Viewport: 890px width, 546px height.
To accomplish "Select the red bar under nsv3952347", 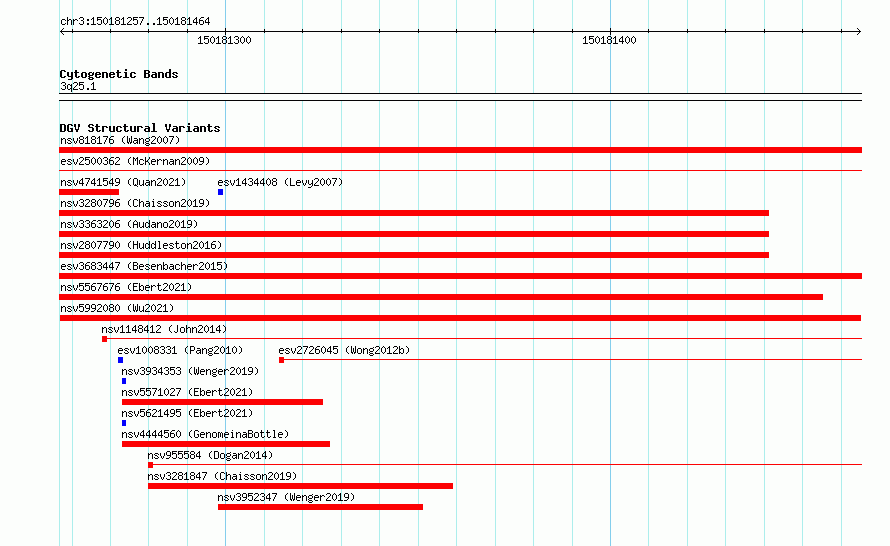I will tap(320, 507).
